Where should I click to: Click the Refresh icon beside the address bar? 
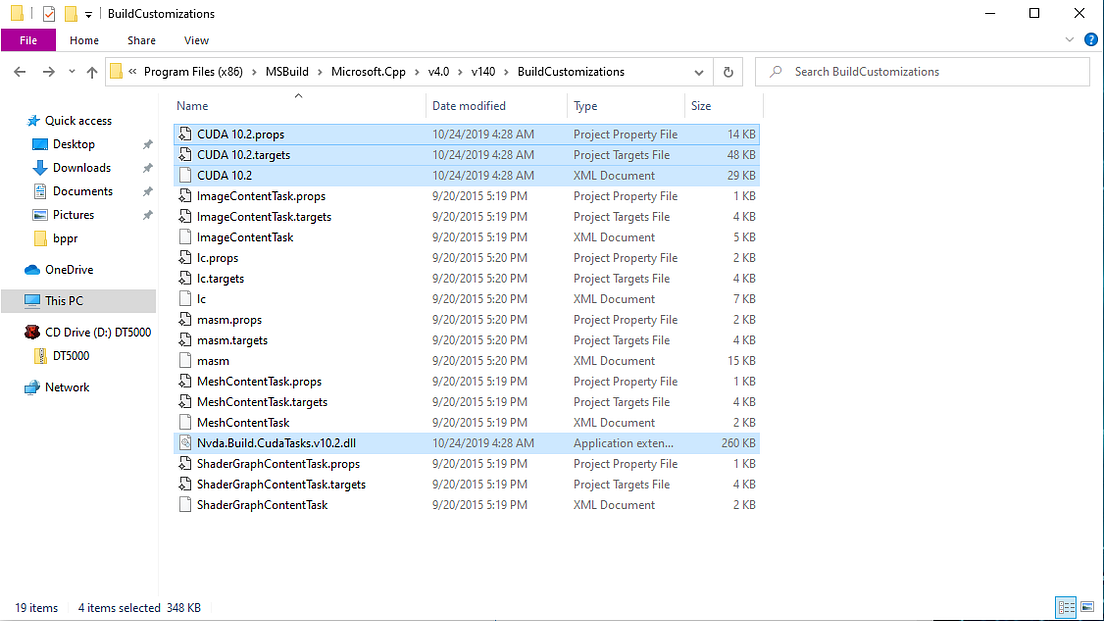(x=728, y=71)
